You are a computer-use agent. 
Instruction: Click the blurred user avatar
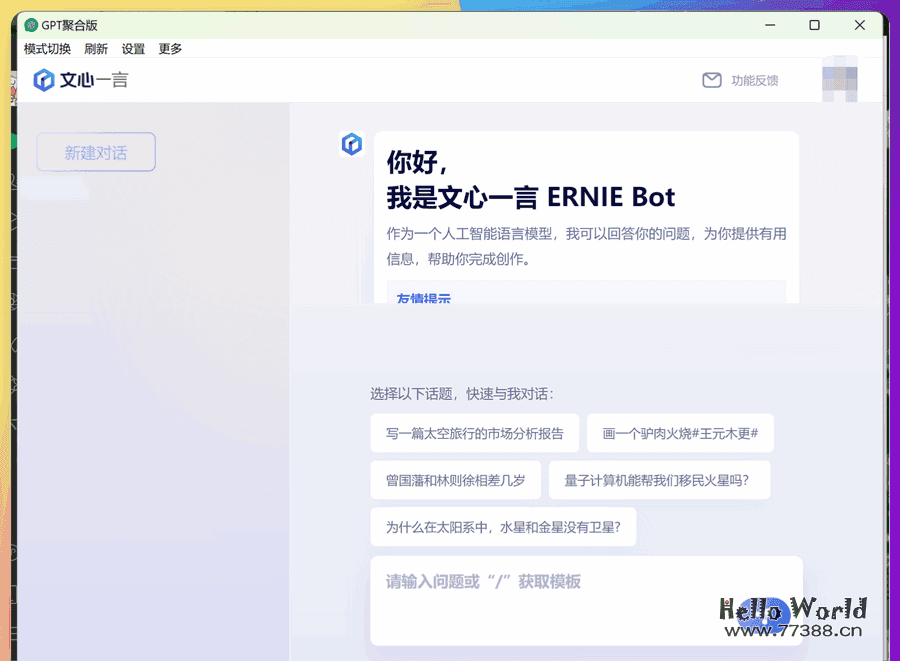point(840,79)
